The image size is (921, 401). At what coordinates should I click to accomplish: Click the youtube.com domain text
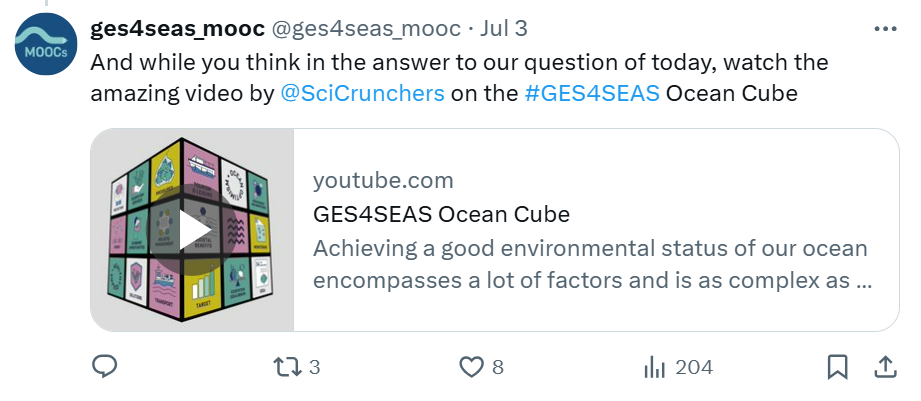click(383, 181)
